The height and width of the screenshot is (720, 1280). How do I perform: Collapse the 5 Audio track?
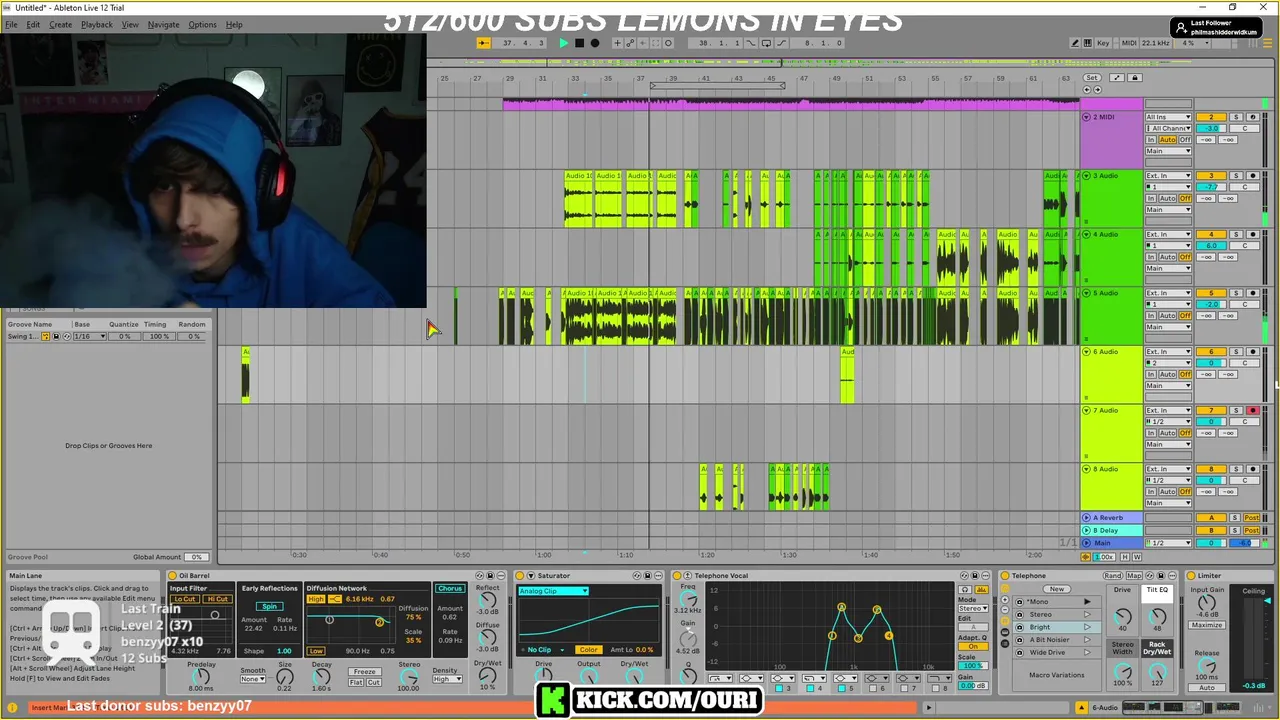tap(1087, 293)
